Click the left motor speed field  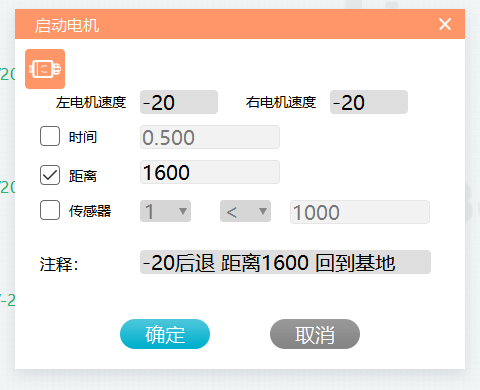179,102
